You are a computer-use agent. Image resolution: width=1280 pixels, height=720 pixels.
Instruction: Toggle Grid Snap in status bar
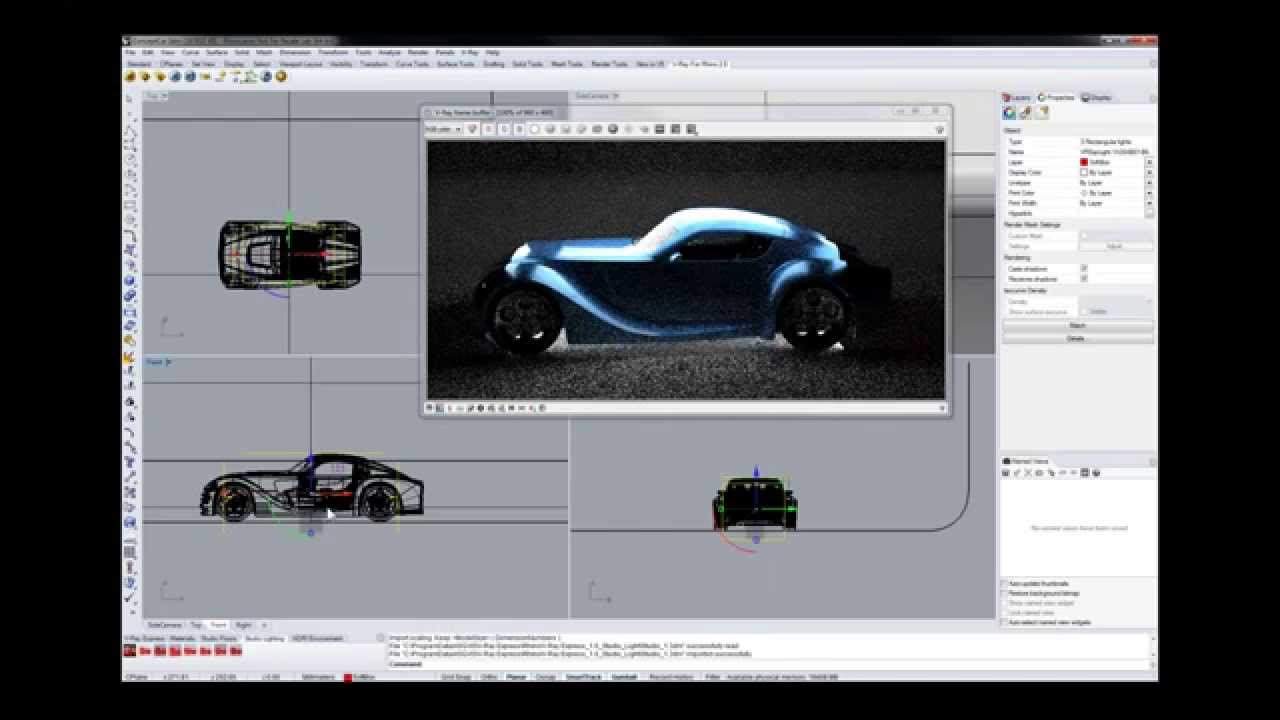point(457,677)
